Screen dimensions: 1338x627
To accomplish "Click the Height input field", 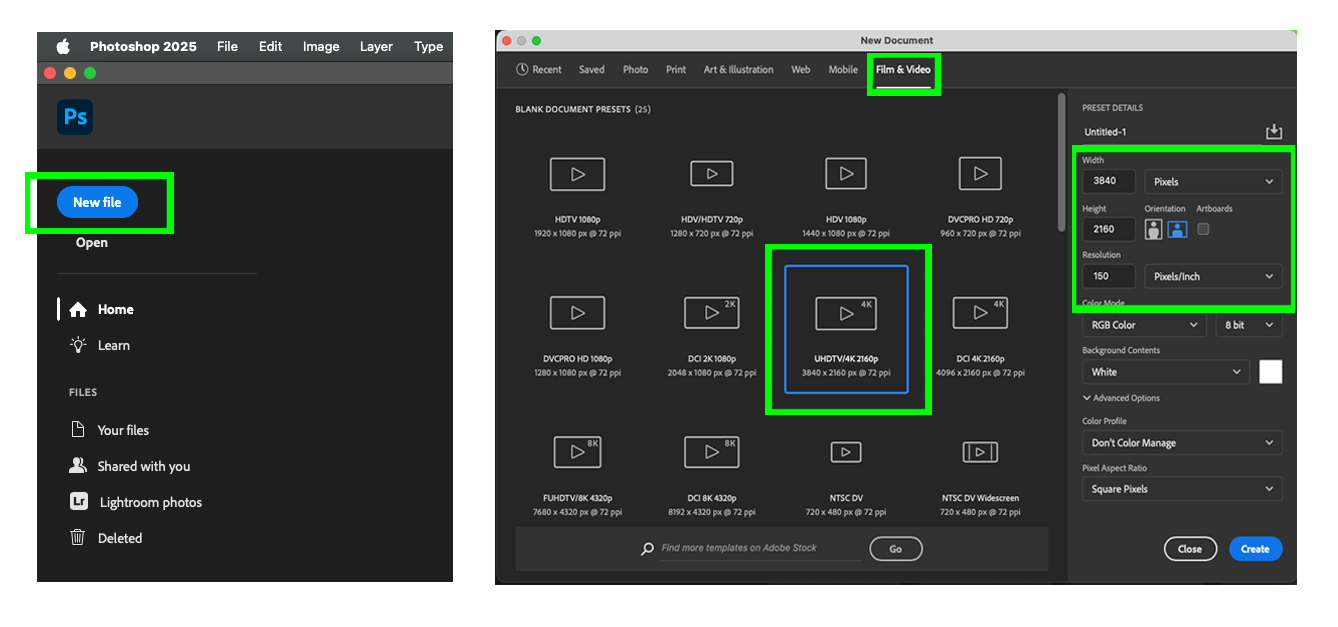I will coord(1108,229).
